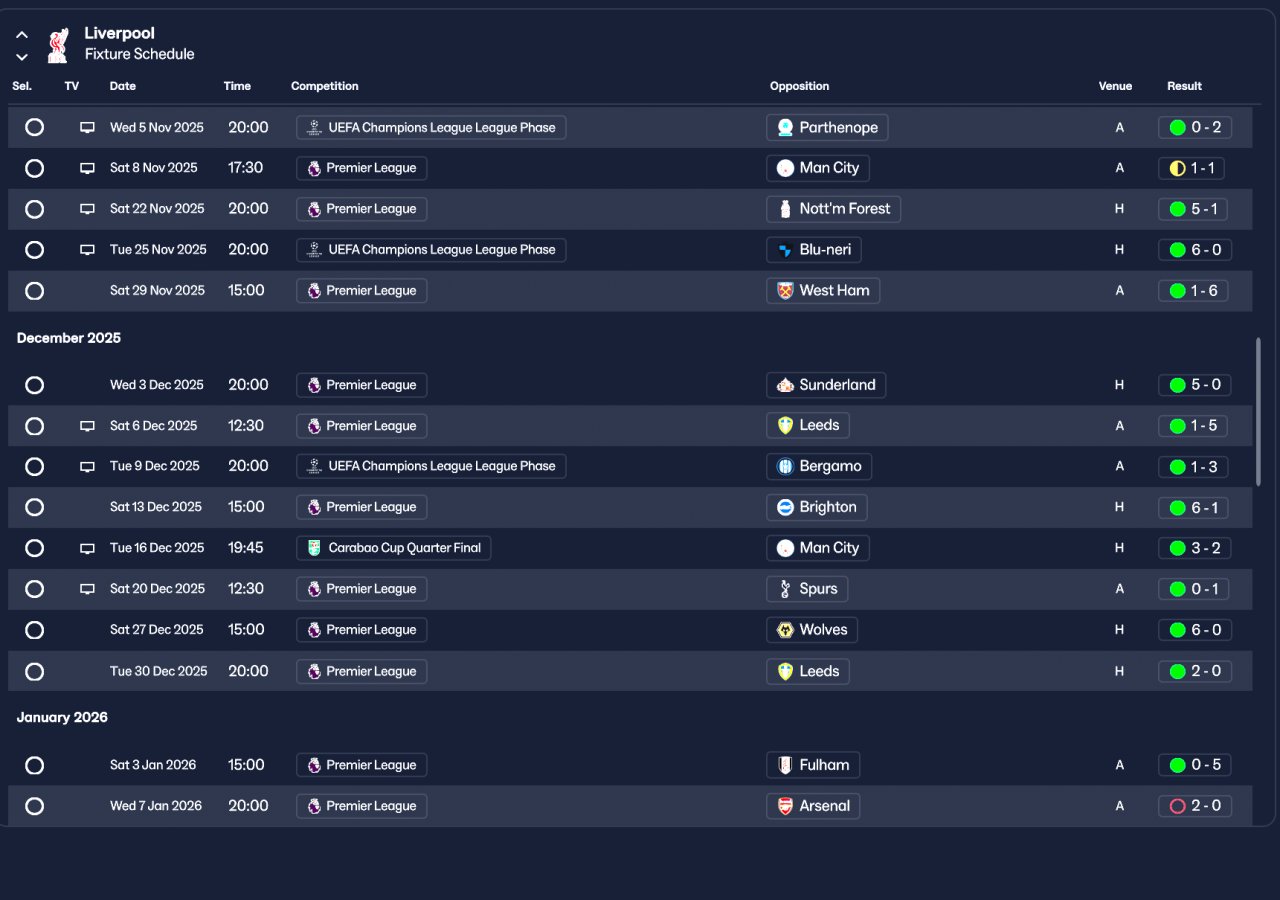Click the Nott'm Forest club crest
Screen dimensions: 1280x900
(785, 209)
